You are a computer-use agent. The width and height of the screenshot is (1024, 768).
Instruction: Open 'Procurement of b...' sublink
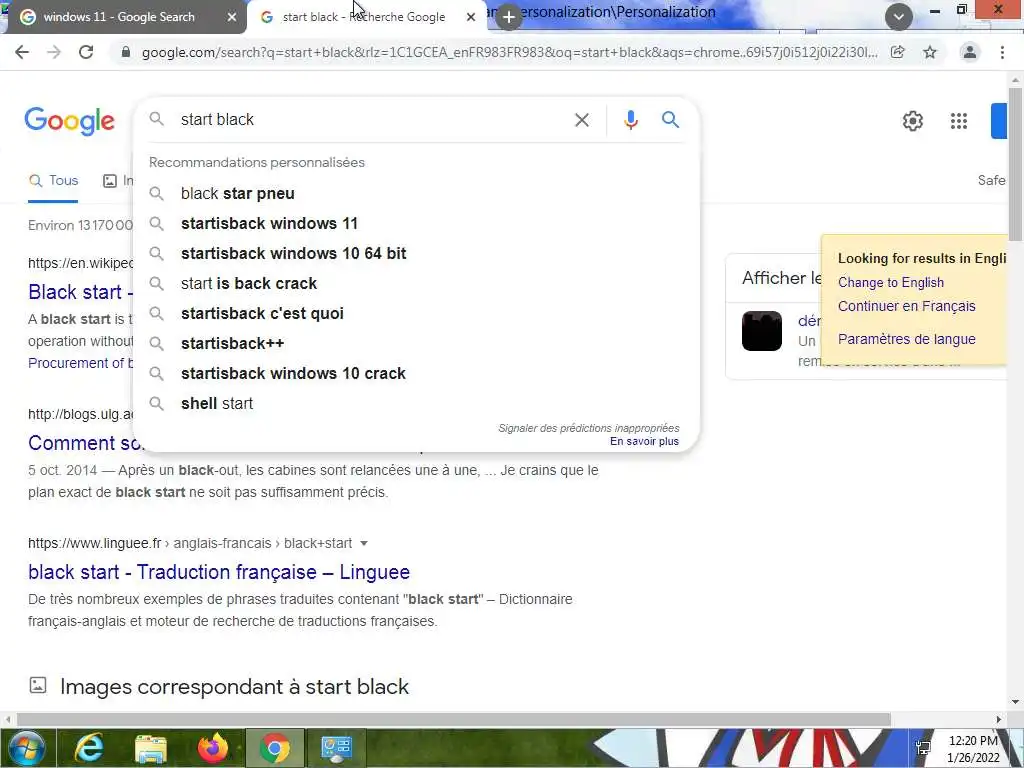(80, 363)
